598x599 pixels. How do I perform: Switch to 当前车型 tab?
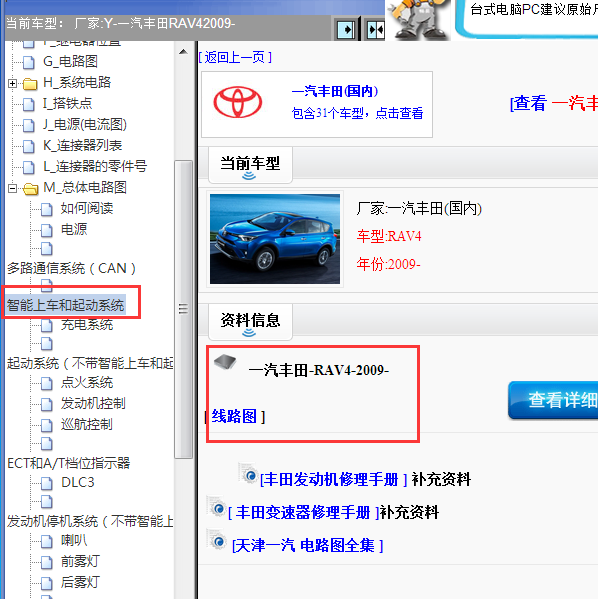coord(250,165)
